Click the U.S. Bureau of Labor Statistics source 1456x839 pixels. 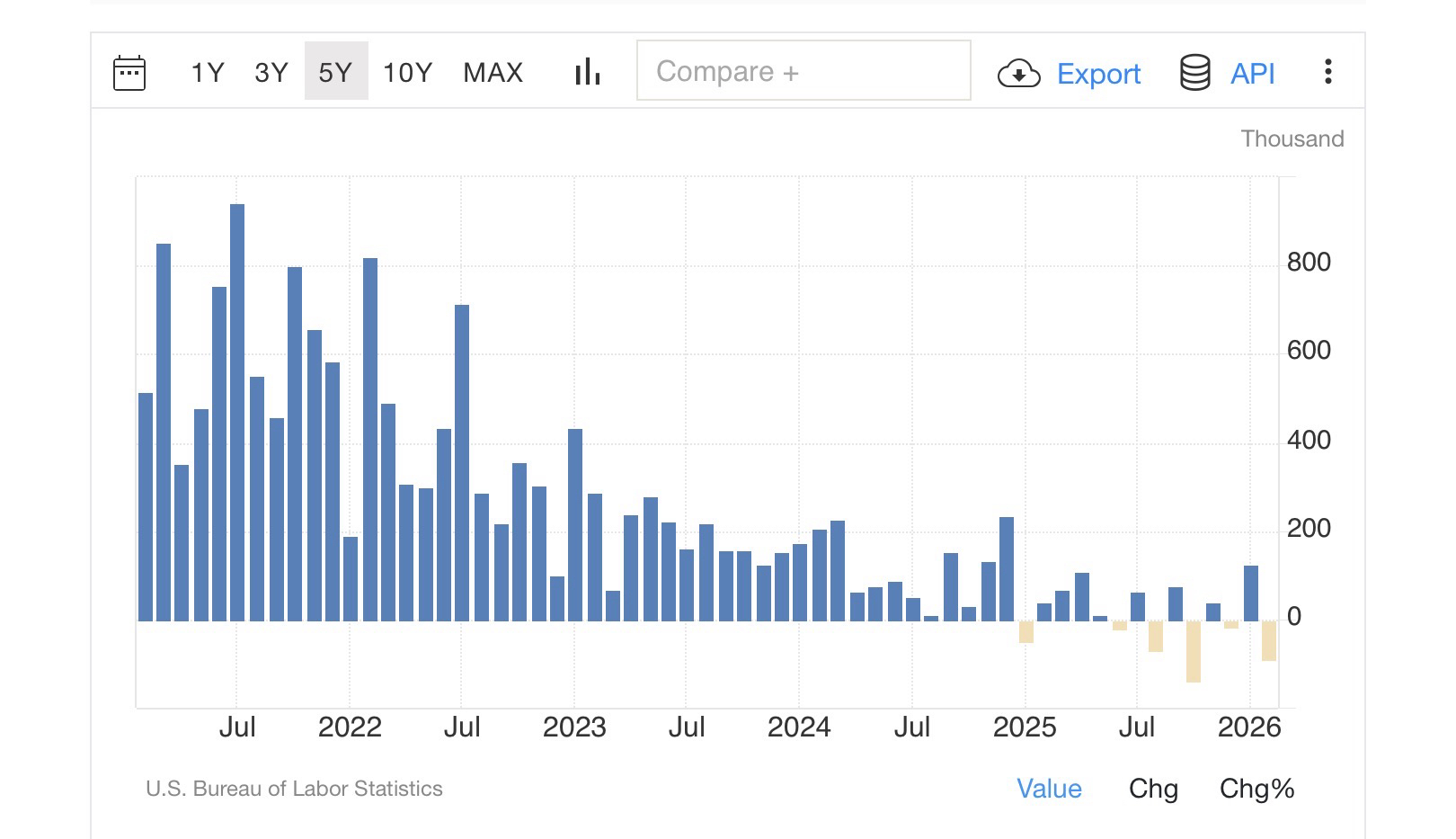click(294, 789)
